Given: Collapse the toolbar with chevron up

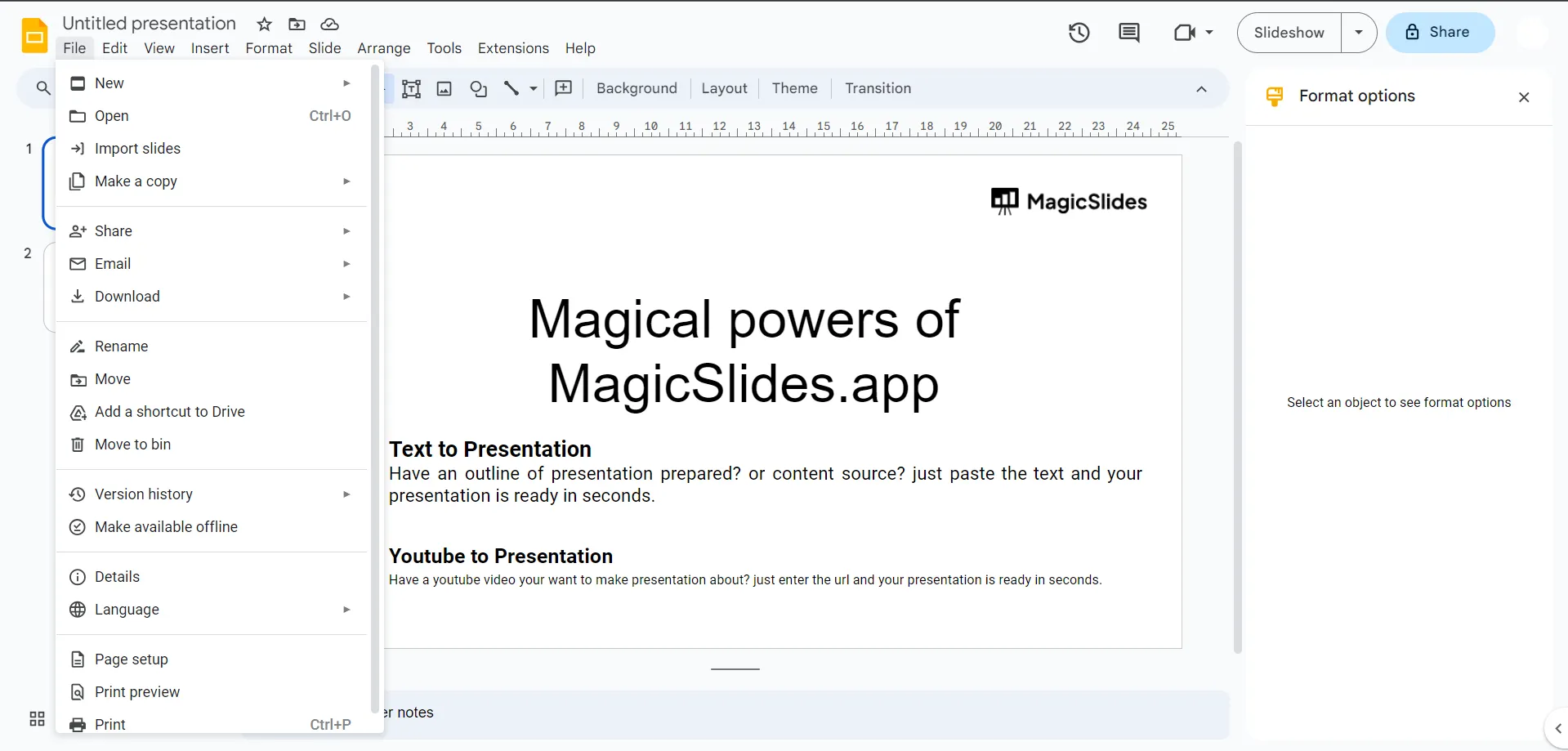Looking at the screenshot, I should pos(1201,89).
